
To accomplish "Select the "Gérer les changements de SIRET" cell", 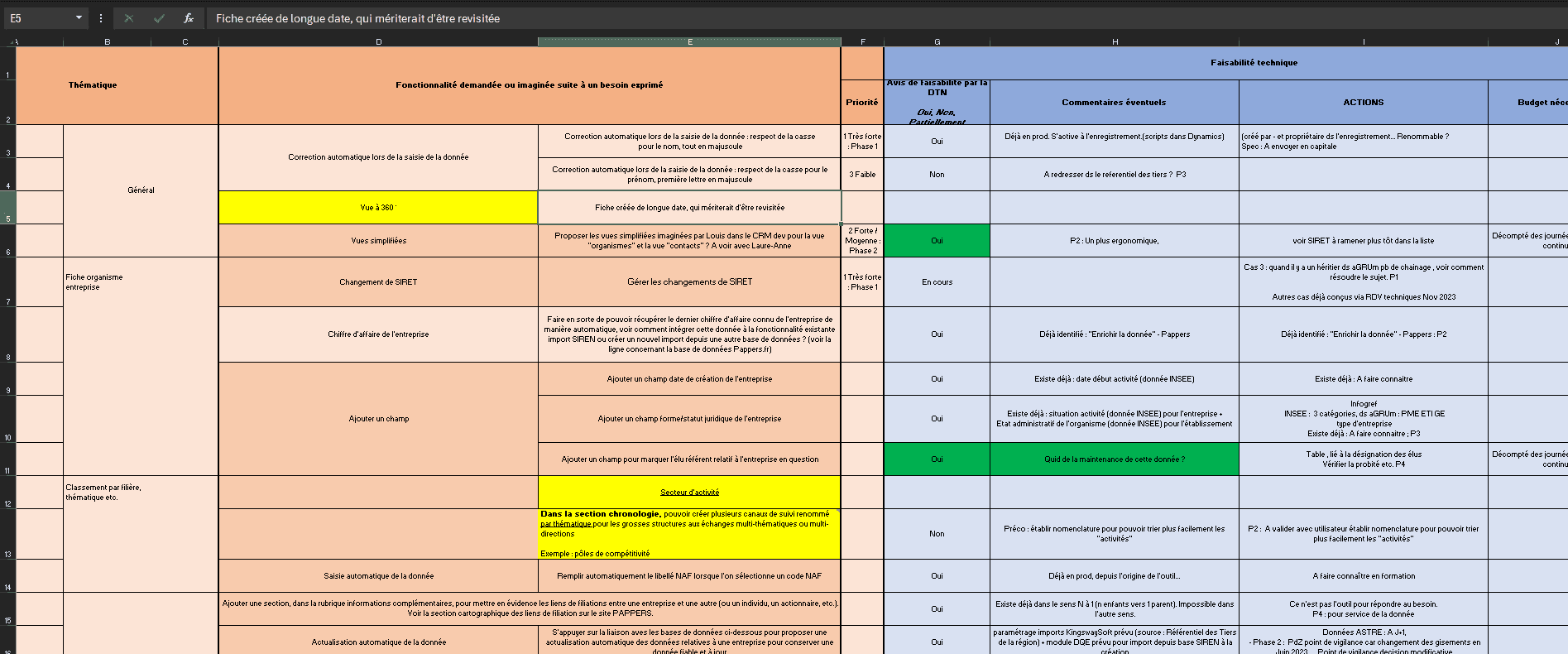I will click(689, 282).
